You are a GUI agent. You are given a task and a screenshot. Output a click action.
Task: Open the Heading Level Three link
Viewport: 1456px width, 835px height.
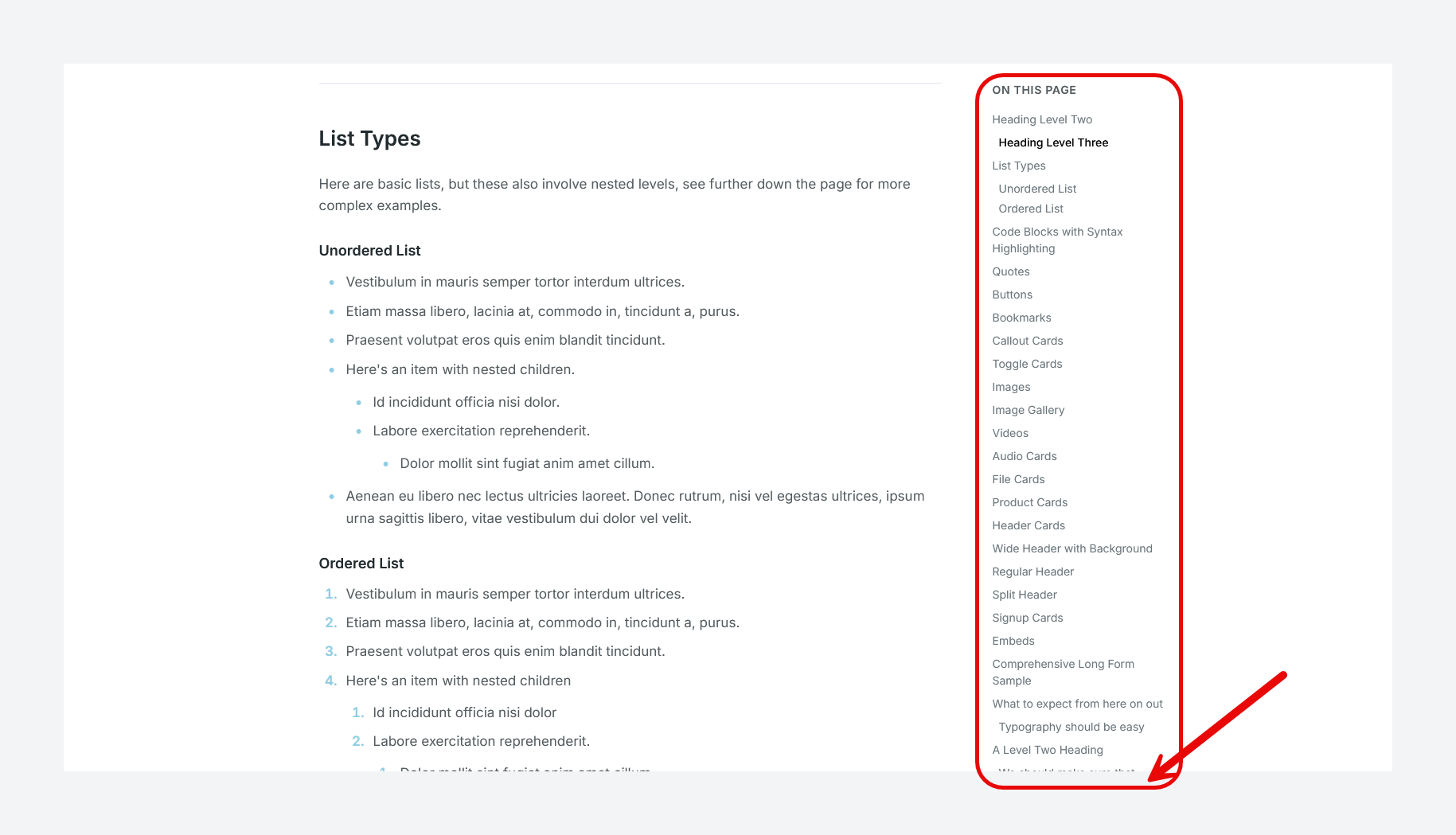pyautogui.click(x=1053, y=142)
